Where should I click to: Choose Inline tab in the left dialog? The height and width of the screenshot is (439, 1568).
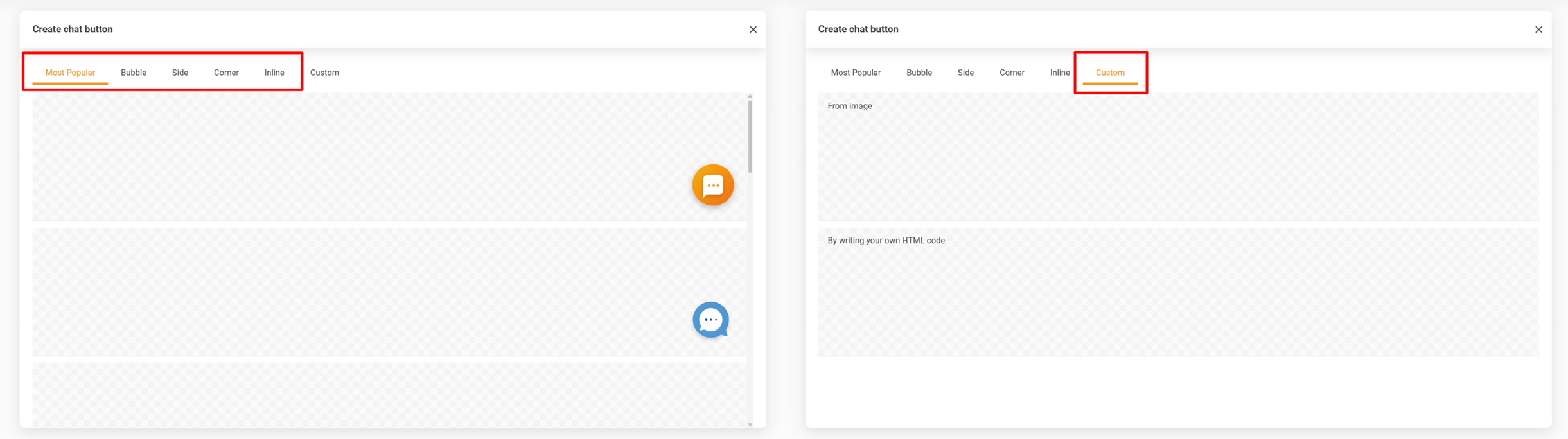coord(274,73)
